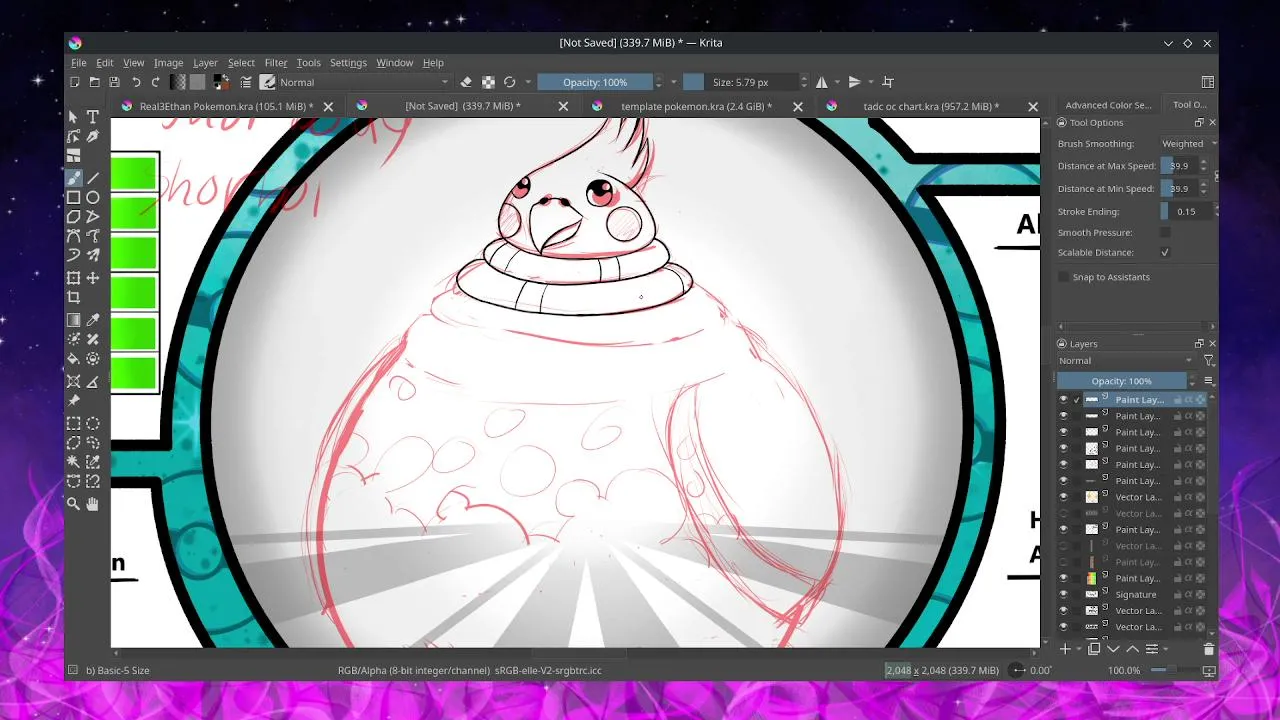The height and width of the screenshot is (720, 1280).
Task: Open the Settings menu
Action: pyautogui.click(x=348, y=63)
